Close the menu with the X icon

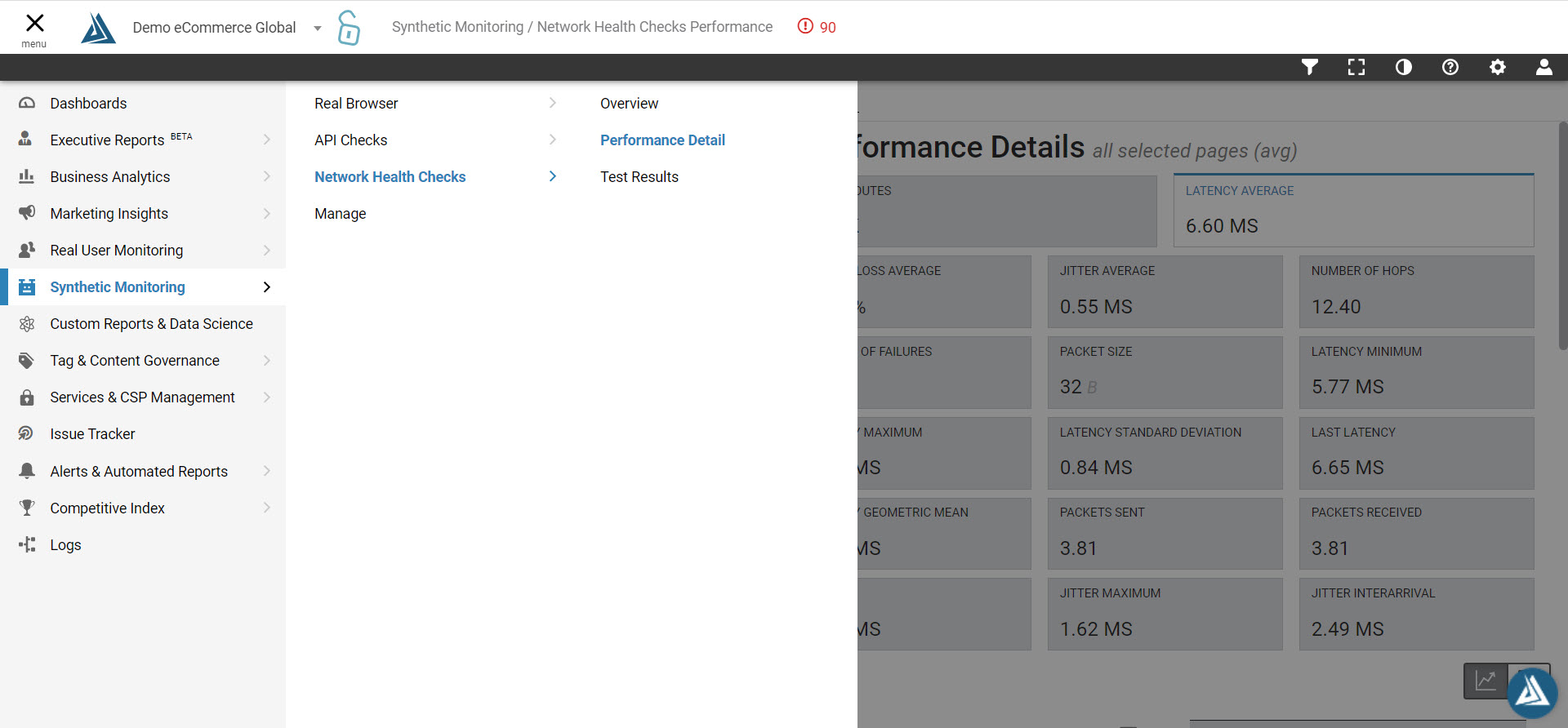[34, 23]
